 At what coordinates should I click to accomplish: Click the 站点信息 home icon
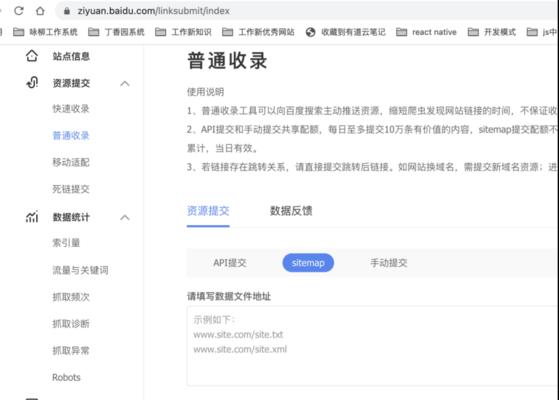pyautogui.click(x=32, y=56)
